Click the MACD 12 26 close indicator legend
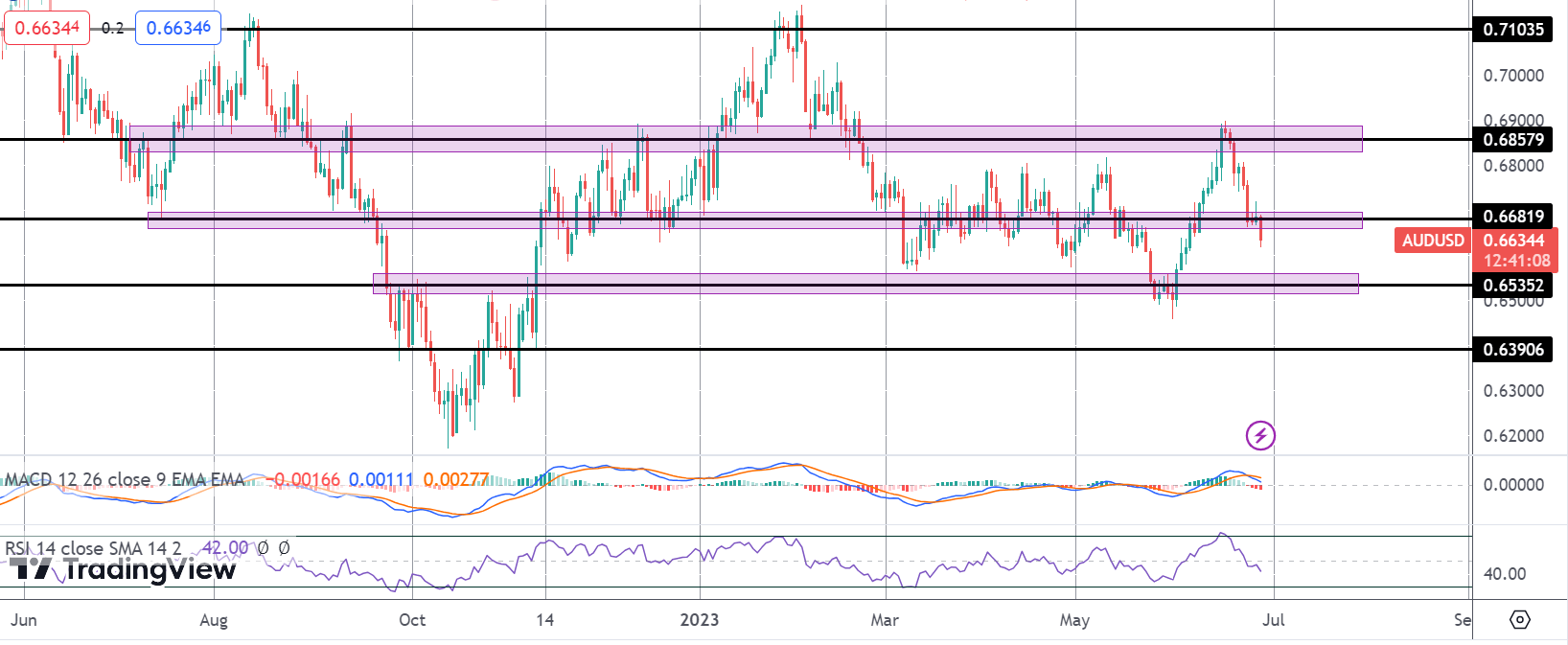 tap(125, 479)
